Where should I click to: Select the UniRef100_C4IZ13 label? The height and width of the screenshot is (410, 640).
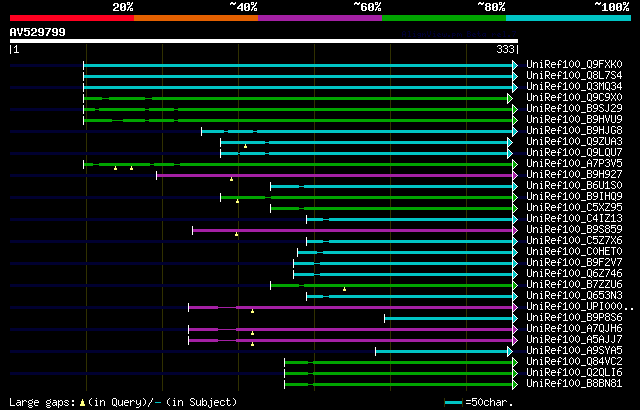(574, 219)
